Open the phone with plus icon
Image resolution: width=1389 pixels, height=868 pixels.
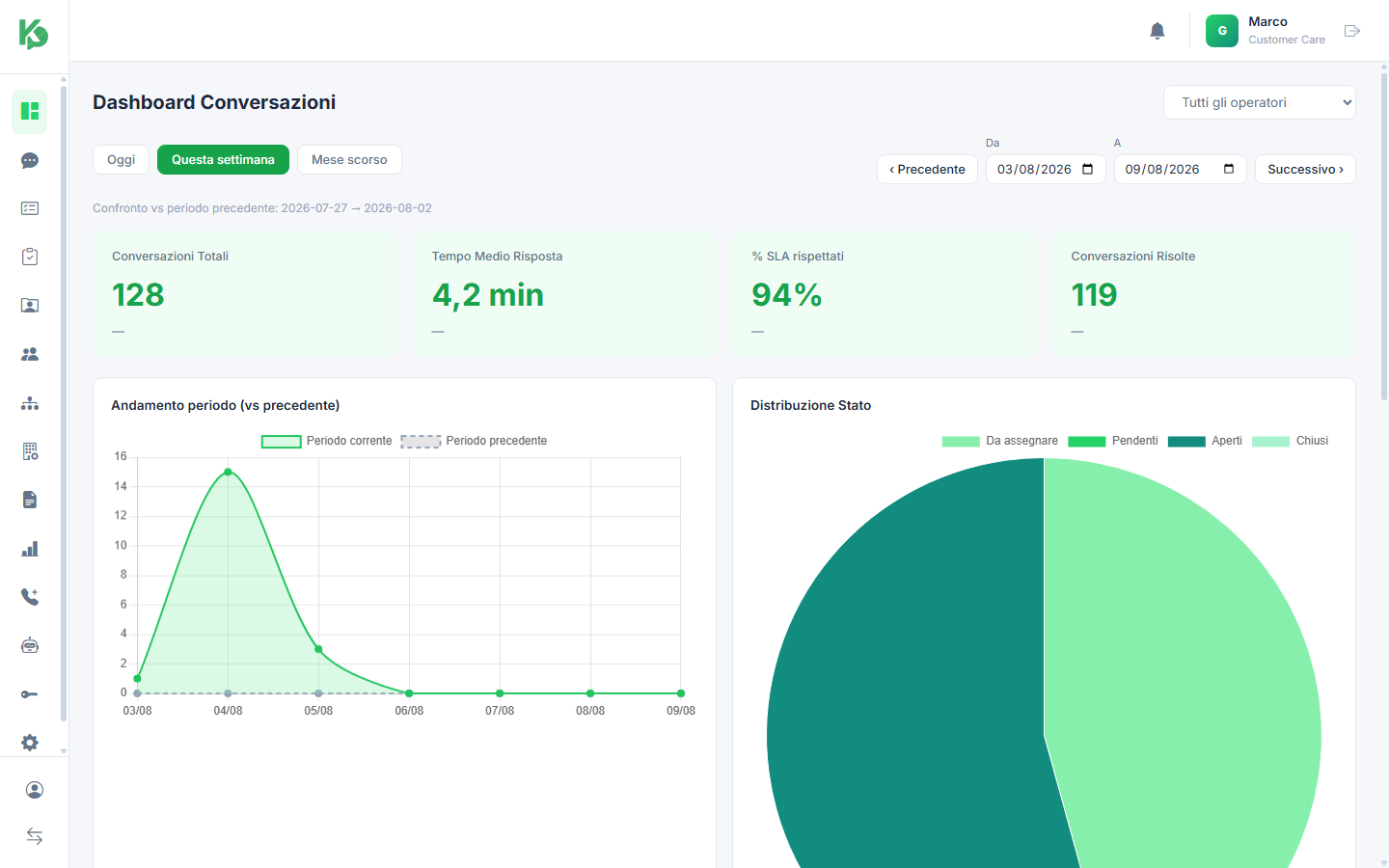pyautogui.click(x=30, y=597)
